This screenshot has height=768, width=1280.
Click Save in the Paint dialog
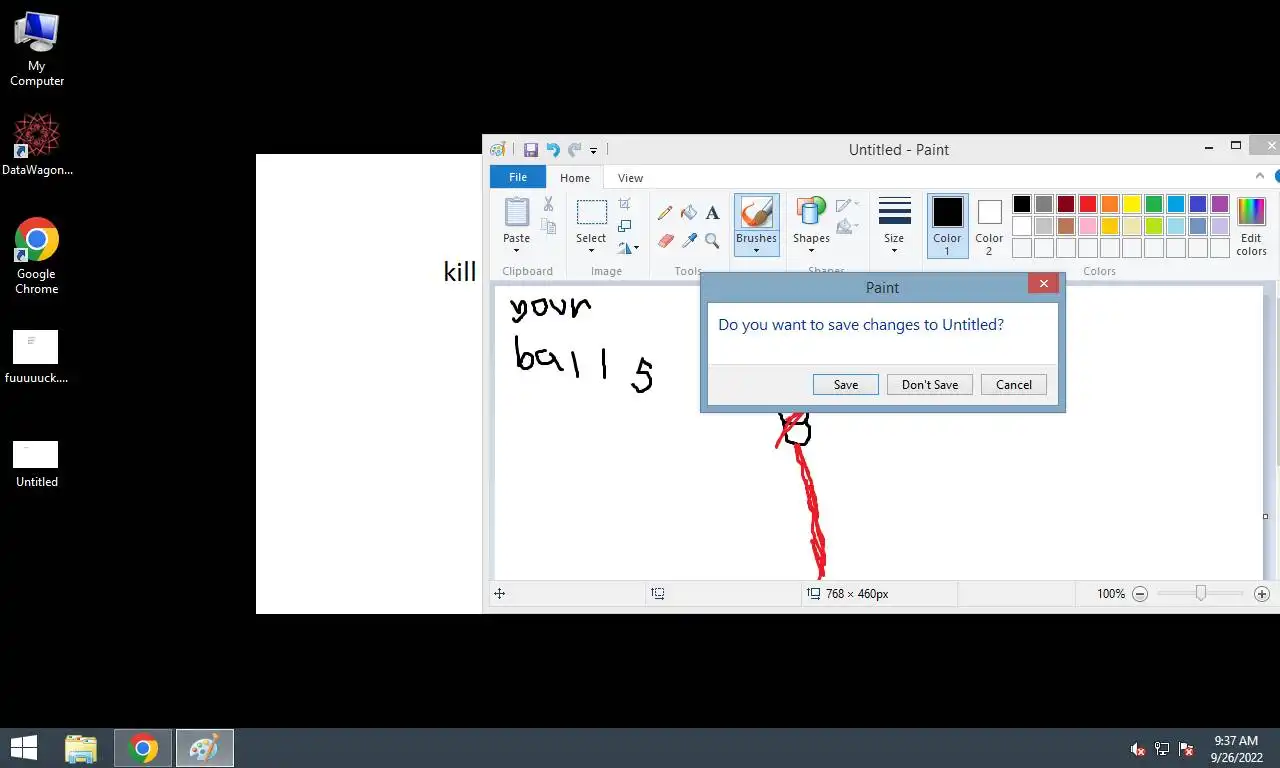coord(846,384)
